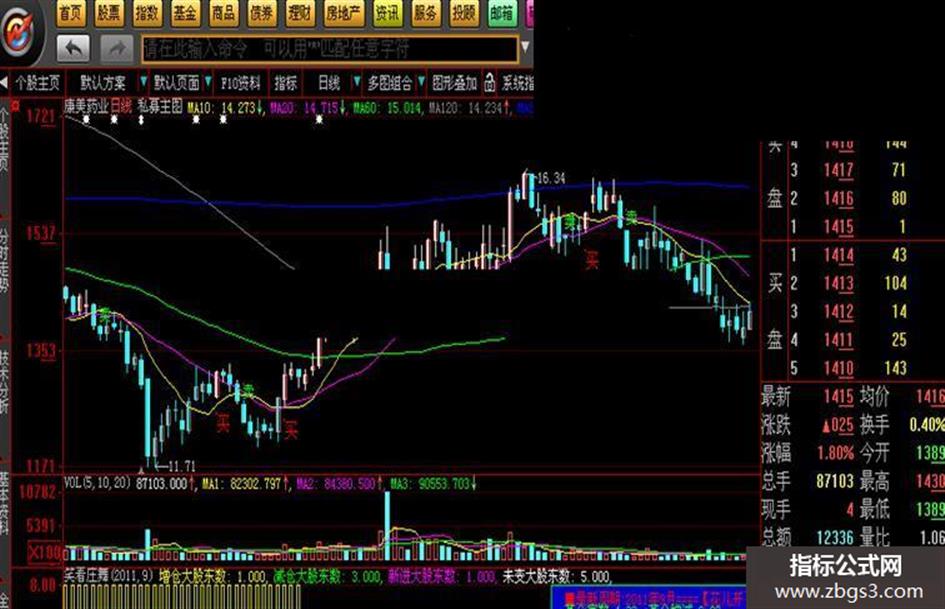The image size is (945, 609).
Task: Click buy order level 5 price 1410
Action: coord(839,368)
